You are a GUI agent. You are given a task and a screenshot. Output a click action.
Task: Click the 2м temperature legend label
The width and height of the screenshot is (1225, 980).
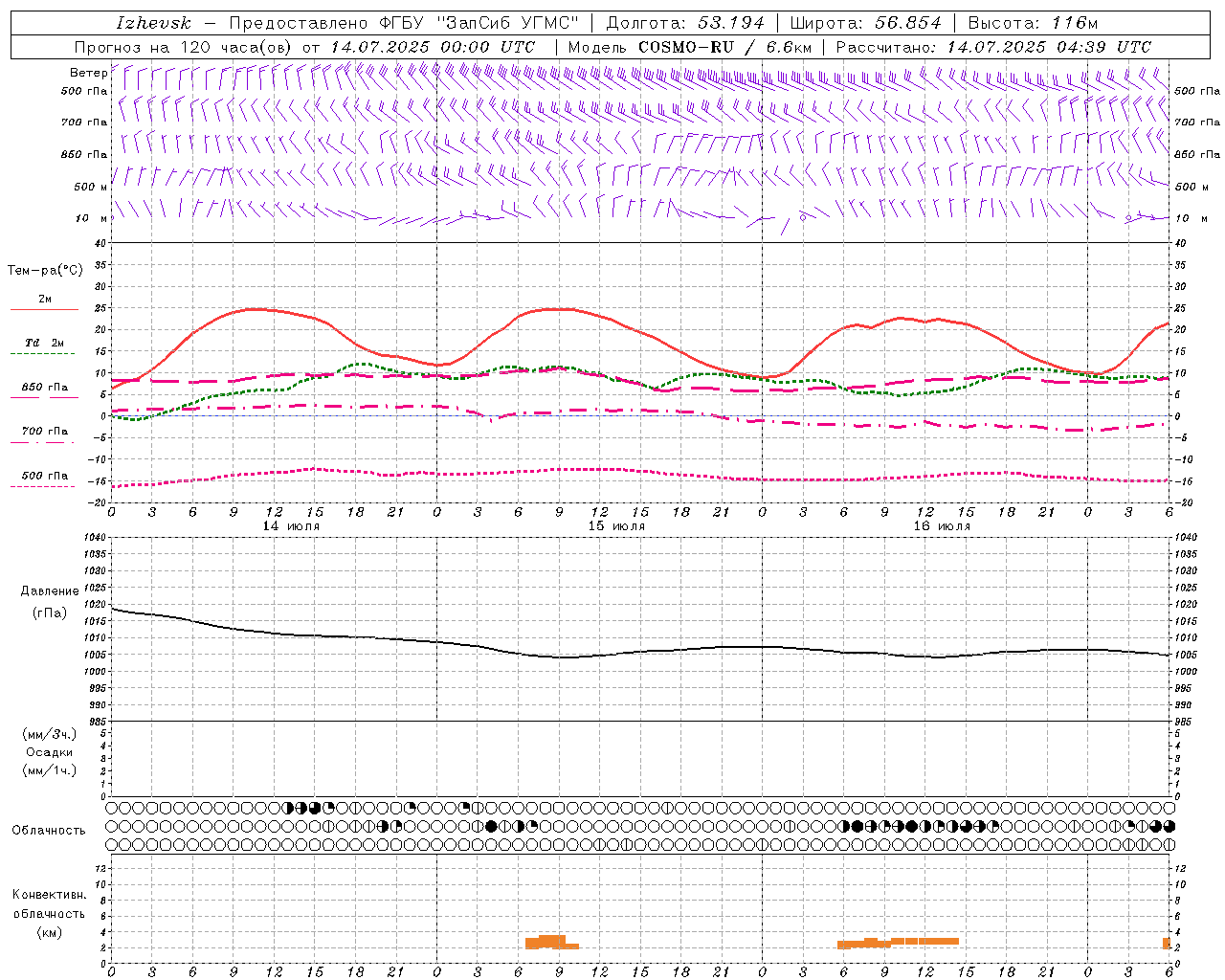coord(45,299)
